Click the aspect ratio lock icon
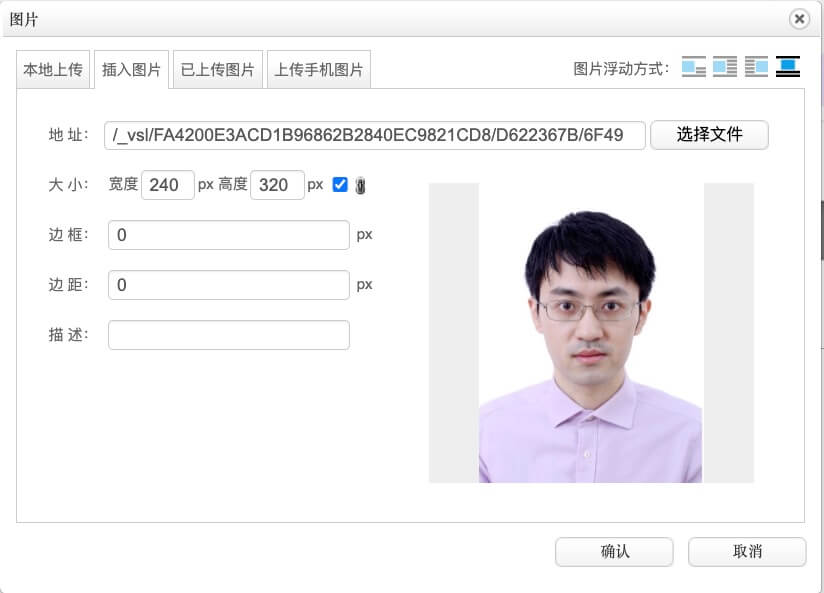This screenshot has width=824, height=593. click(x=361, y=185)
